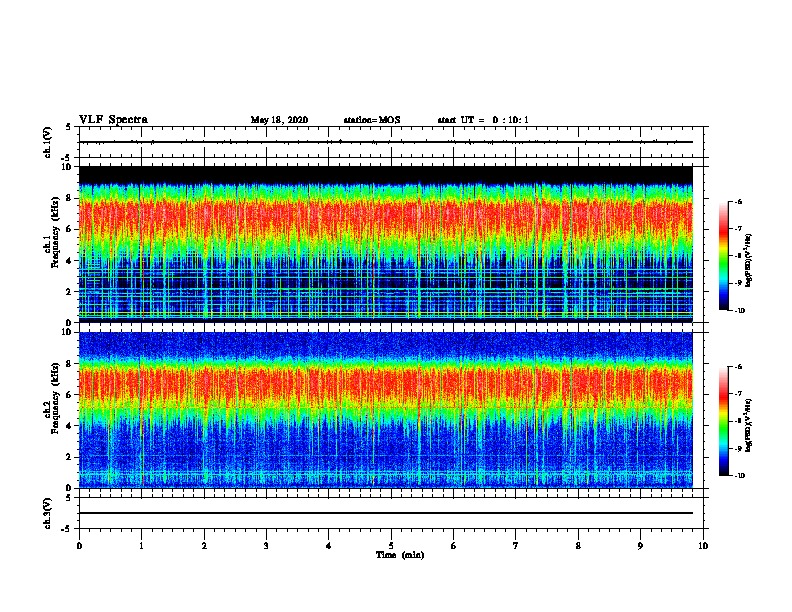Viewport: 792px width, 612px height.
Task: Click the "ch.3(V)" axis label
Action: point(47,513)
